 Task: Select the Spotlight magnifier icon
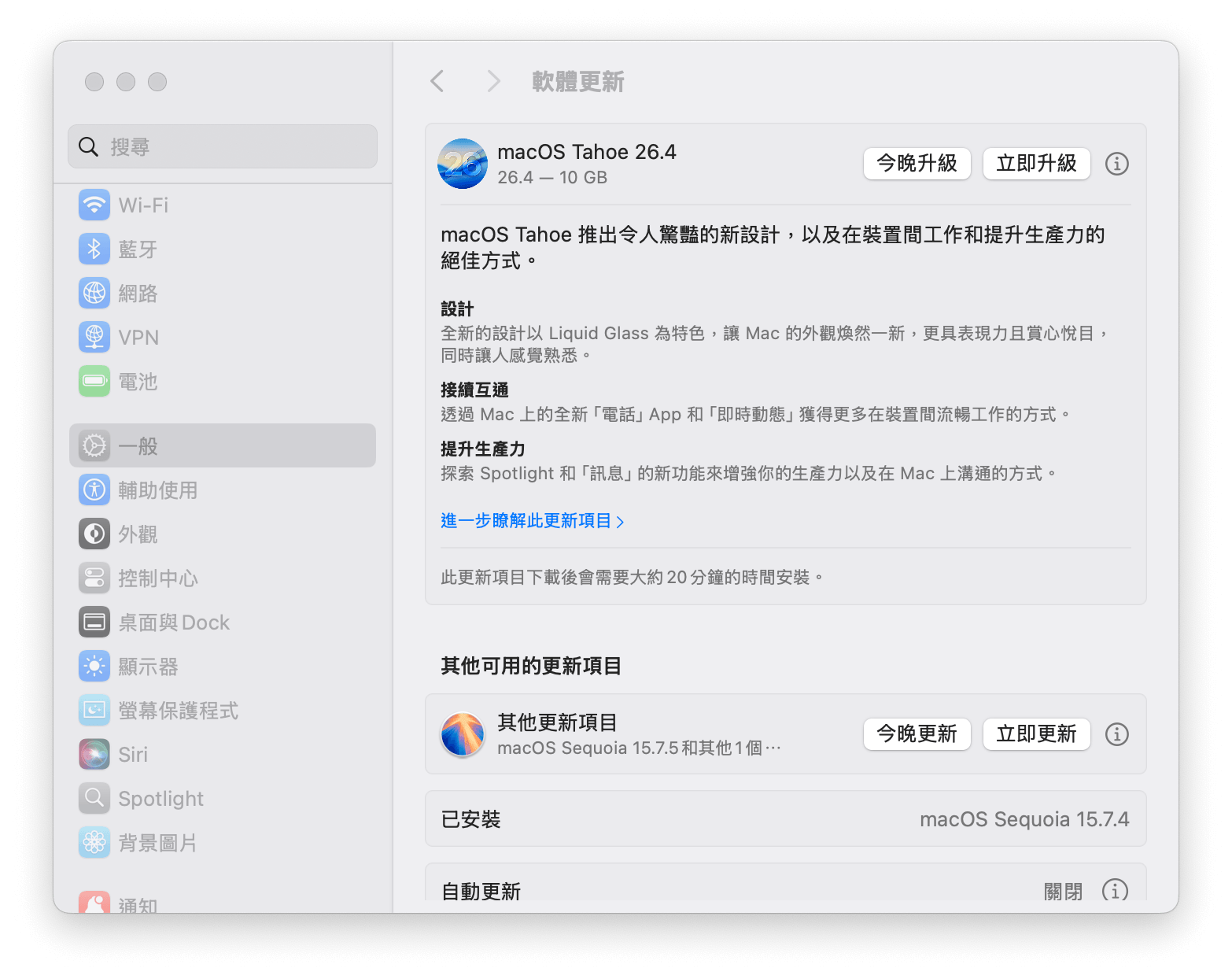click(x=94, y=799)
